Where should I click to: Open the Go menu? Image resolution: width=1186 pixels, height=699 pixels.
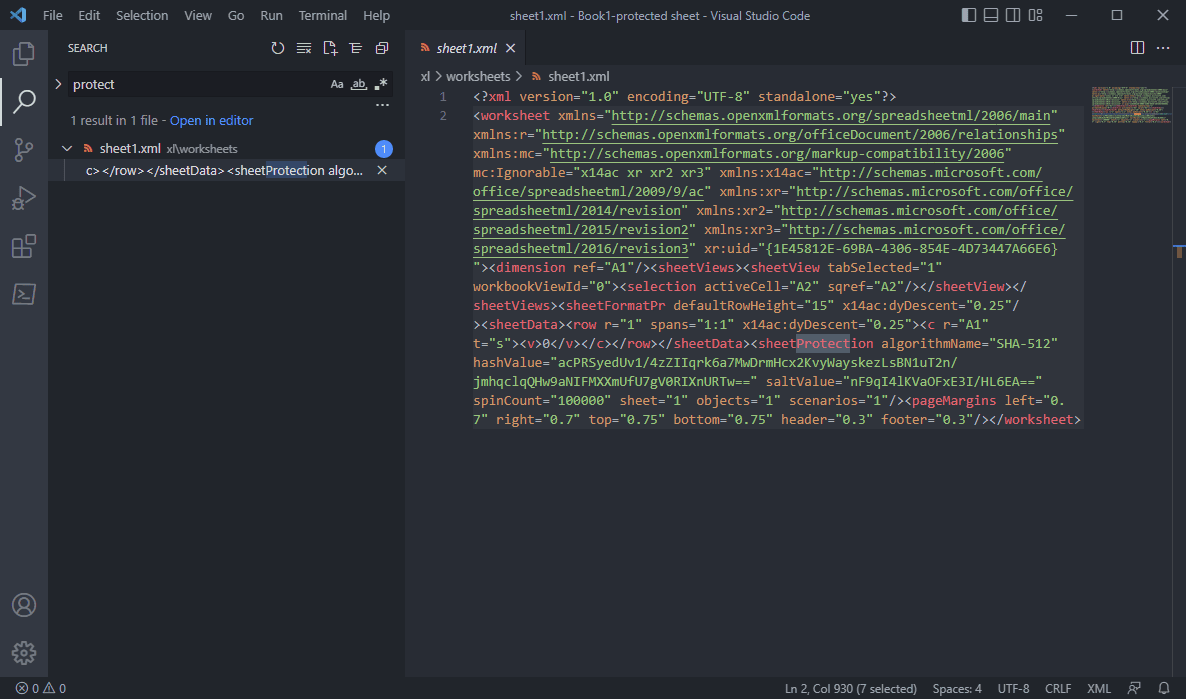pos(236,15)
